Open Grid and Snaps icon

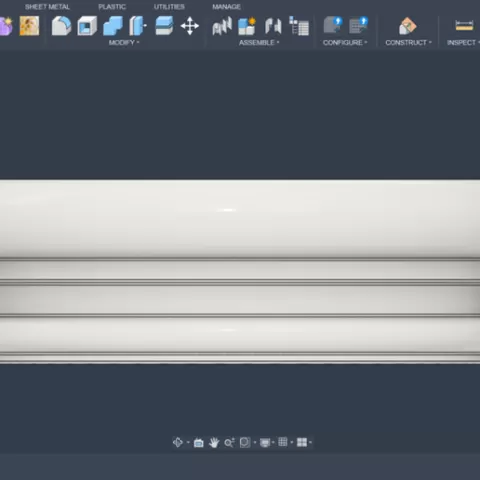point(283,442)
